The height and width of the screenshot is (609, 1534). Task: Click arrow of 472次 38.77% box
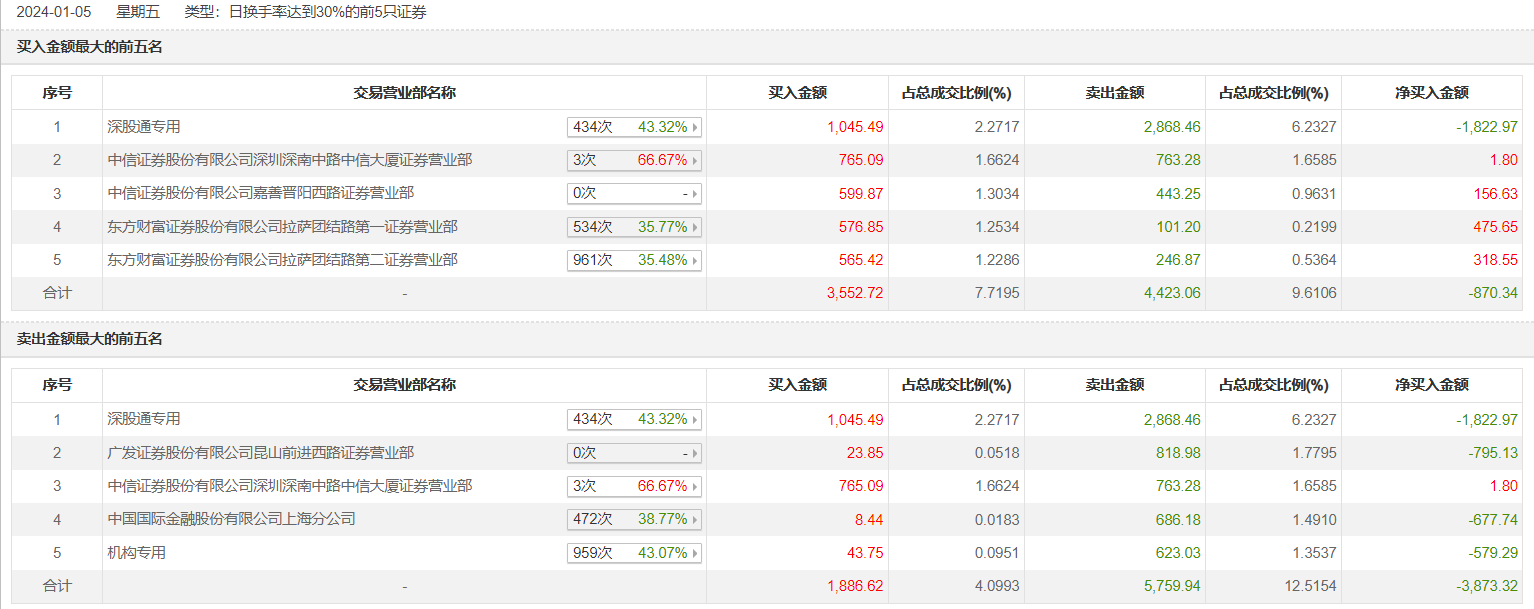(695, 520)
